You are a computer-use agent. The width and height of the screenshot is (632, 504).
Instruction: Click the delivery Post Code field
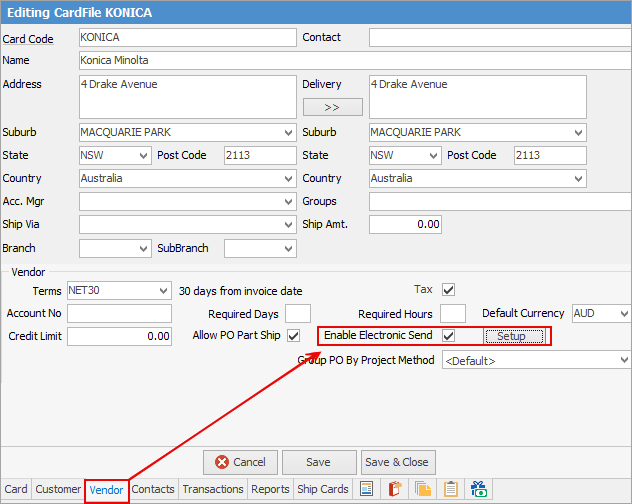pos(550,155)
